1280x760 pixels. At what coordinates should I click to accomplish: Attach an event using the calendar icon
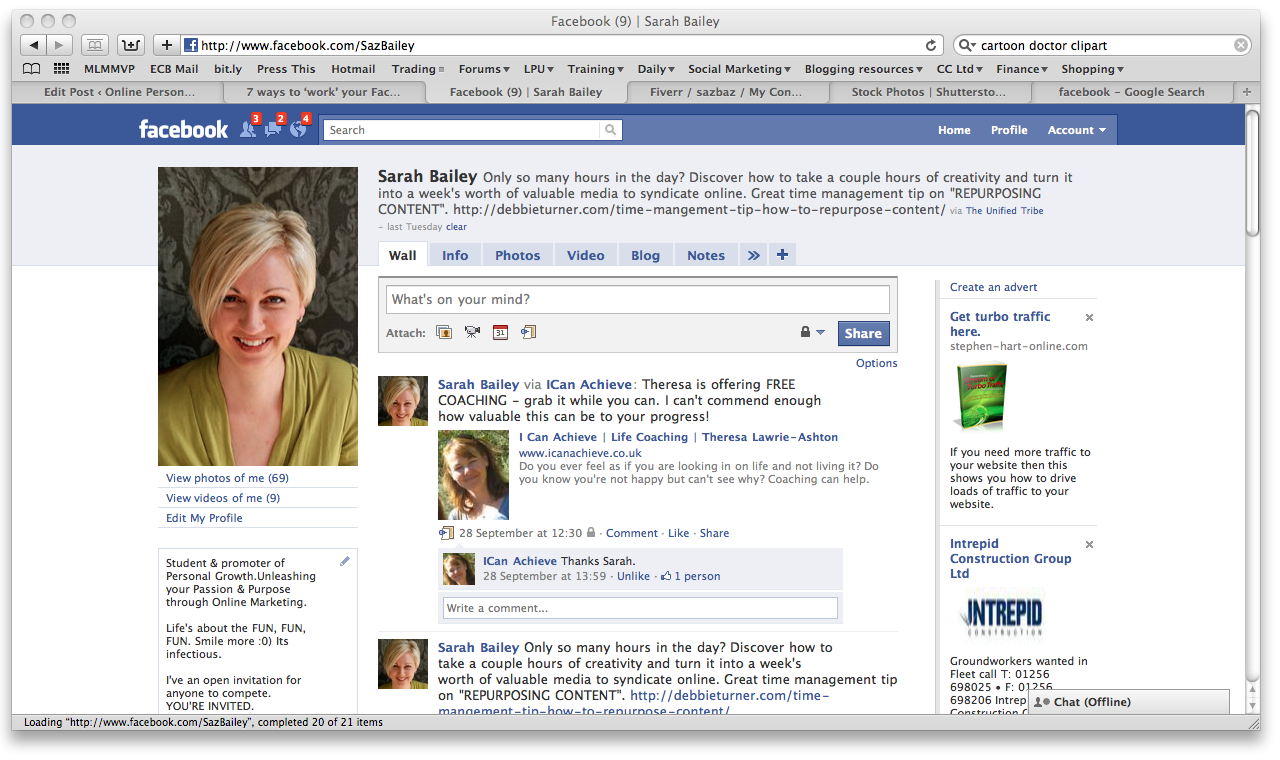click(x=500, y=331)
